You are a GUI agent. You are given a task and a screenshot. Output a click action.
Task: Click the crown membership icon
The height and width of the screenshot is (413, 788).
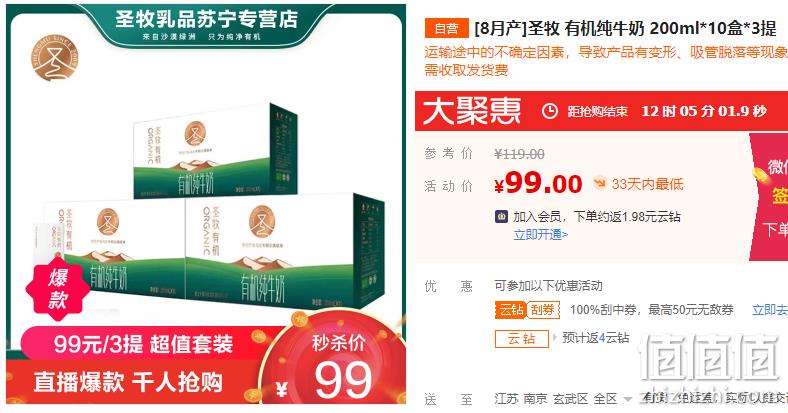pos(502,217)
